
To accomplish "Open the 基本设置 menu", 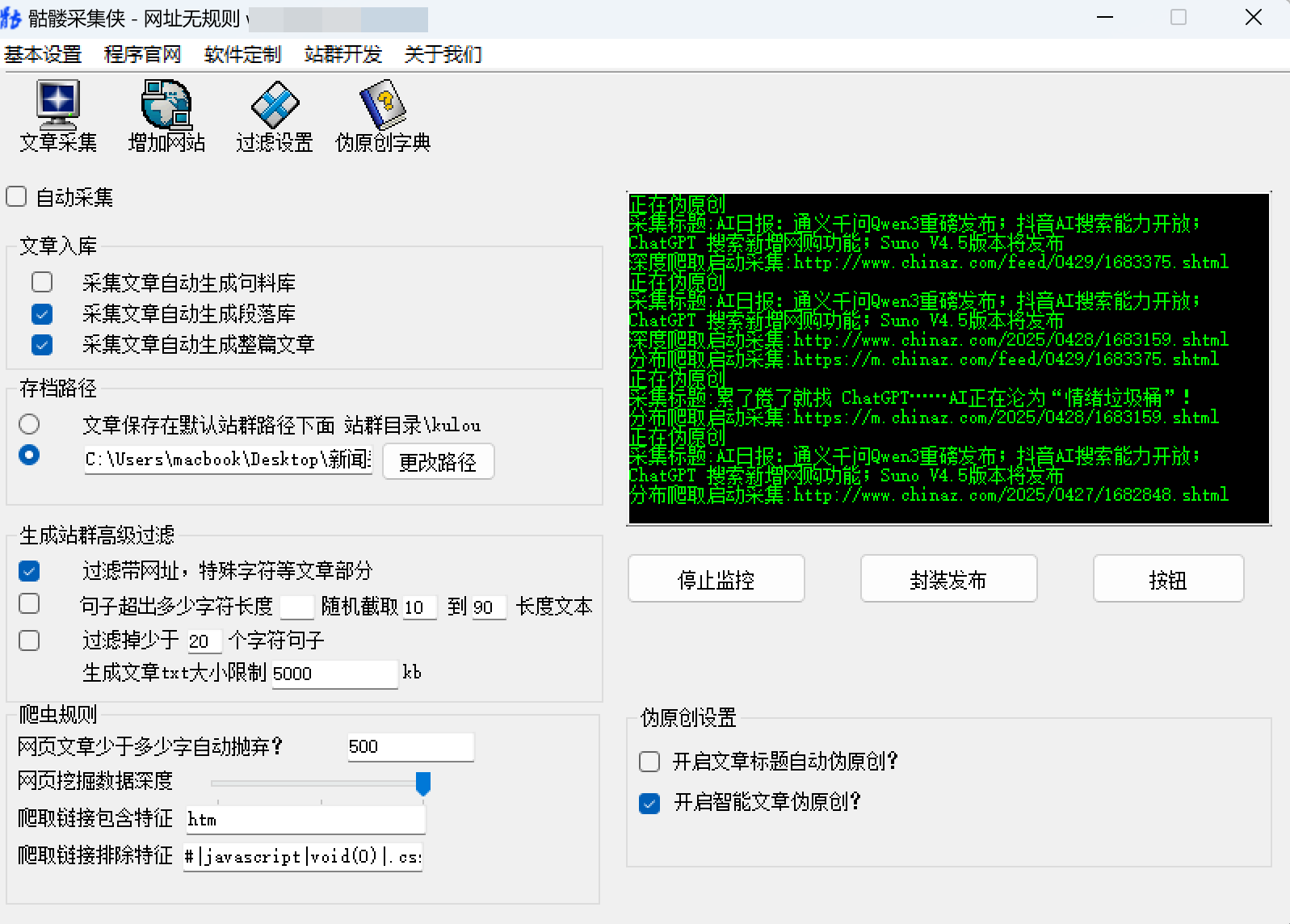I will (x=43, y=55).
